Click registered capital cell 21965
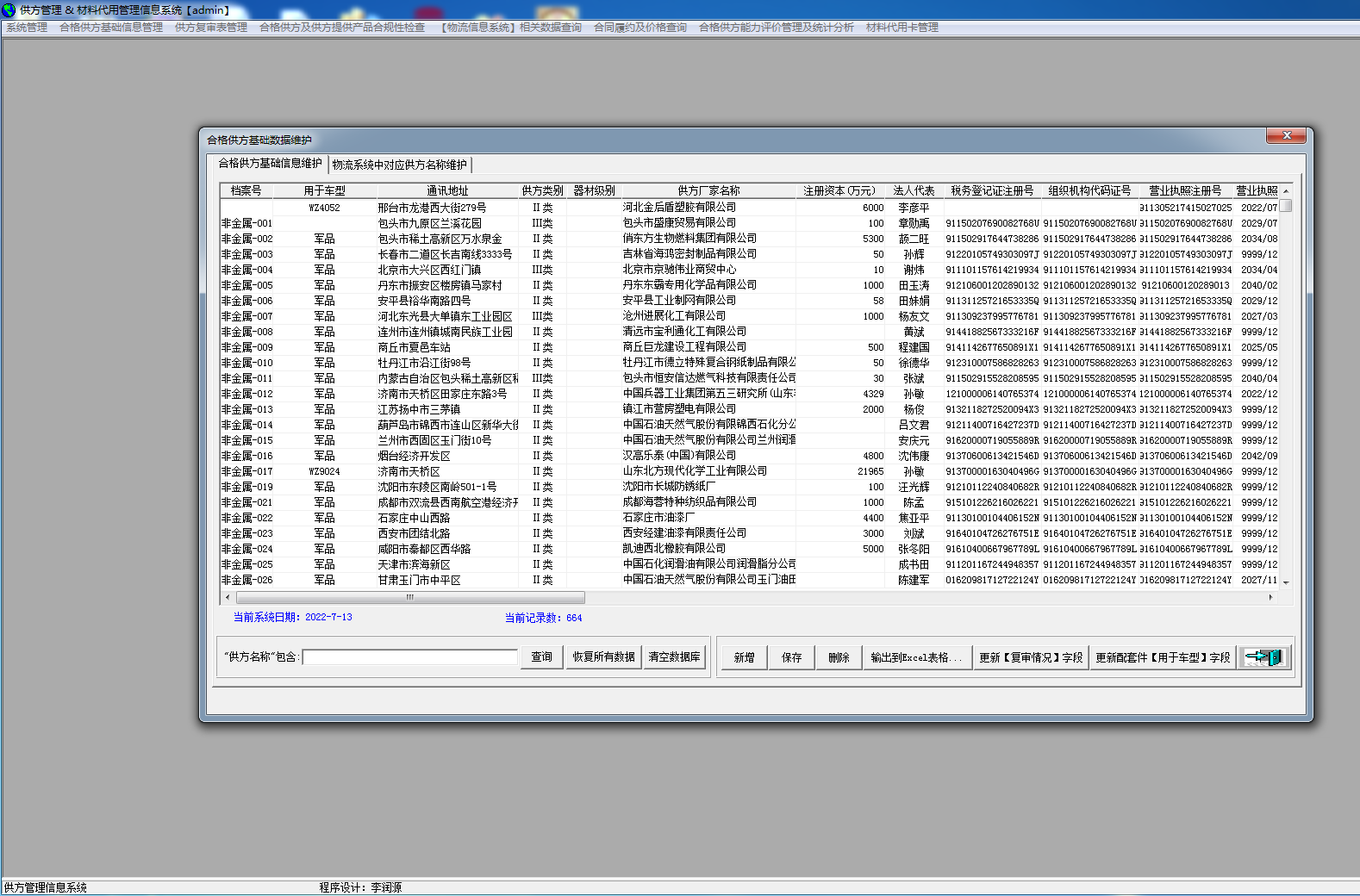The image size is (1360, 896). coord(840,471)
